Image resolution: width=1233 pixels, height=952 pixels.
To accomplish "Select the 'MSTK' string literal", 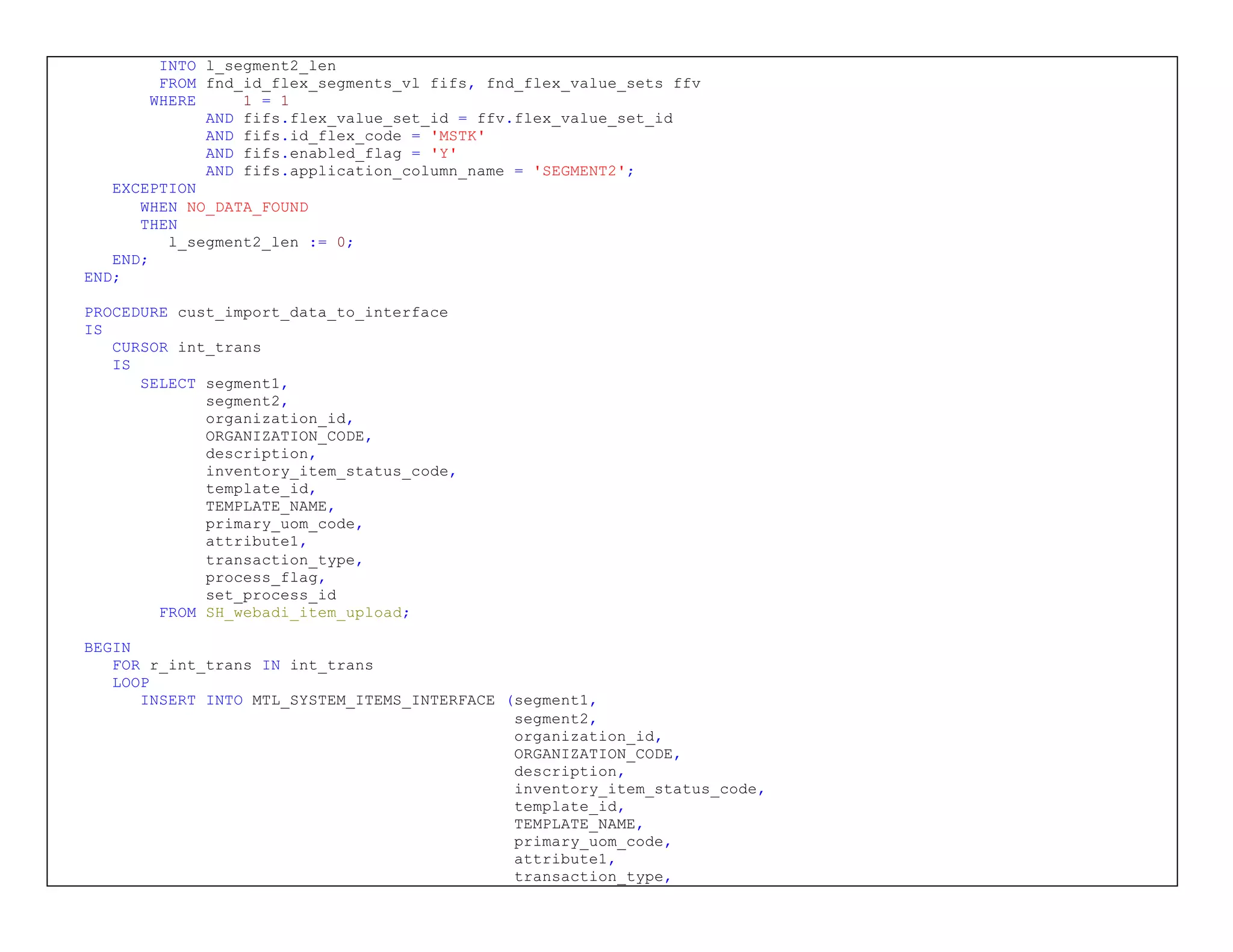I will tap(458, 136).
